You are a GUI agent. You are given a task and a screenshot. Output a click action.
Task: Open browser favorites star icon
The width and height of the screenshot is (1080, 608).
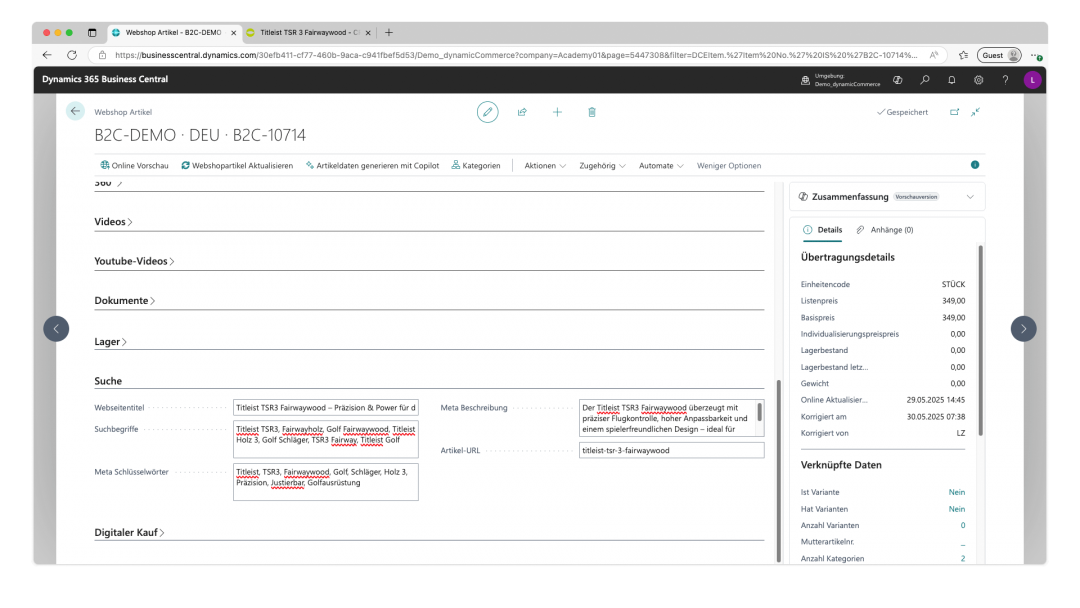[x=963, y=55]
